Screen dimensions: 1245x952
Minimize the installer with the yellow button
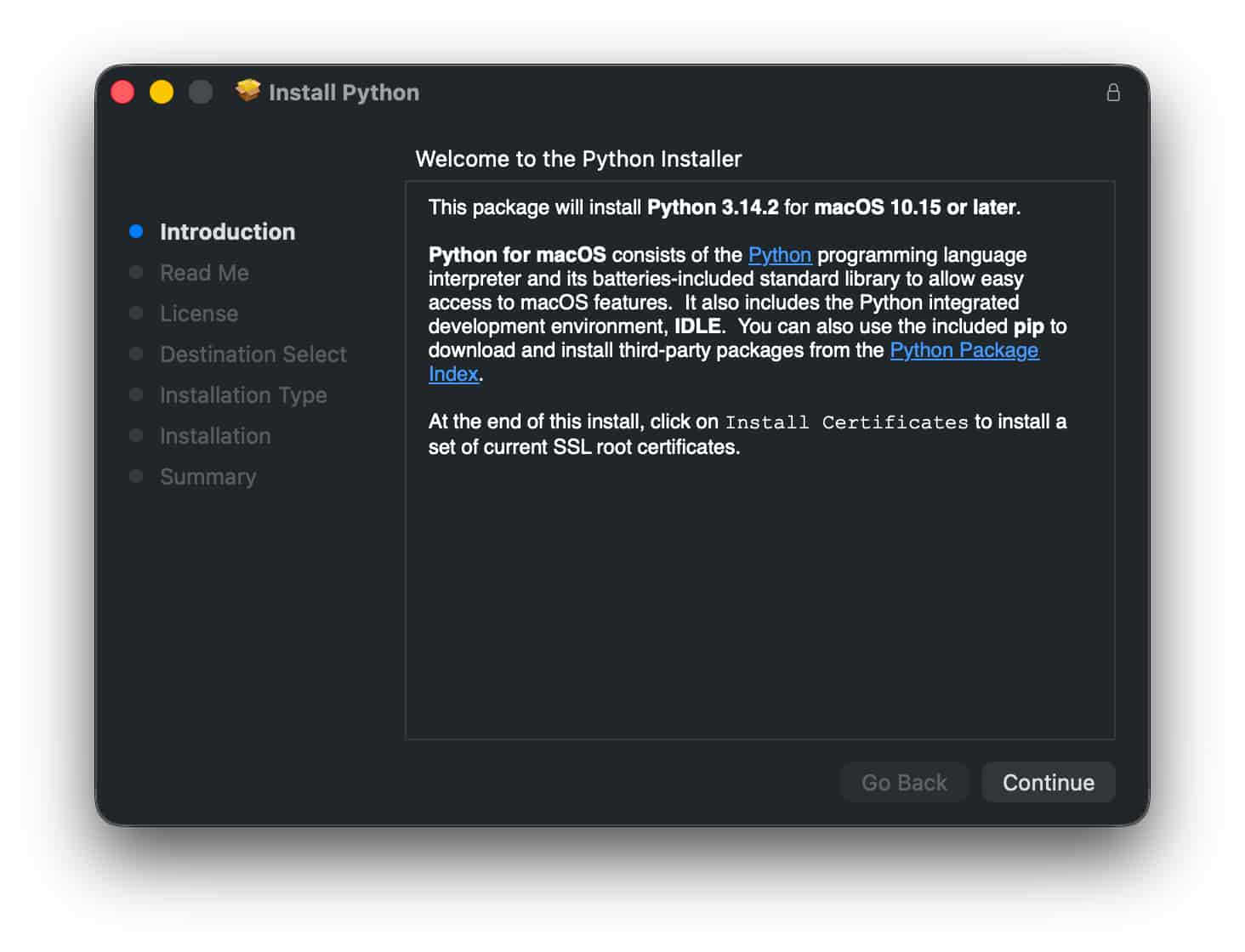point(162,92)
